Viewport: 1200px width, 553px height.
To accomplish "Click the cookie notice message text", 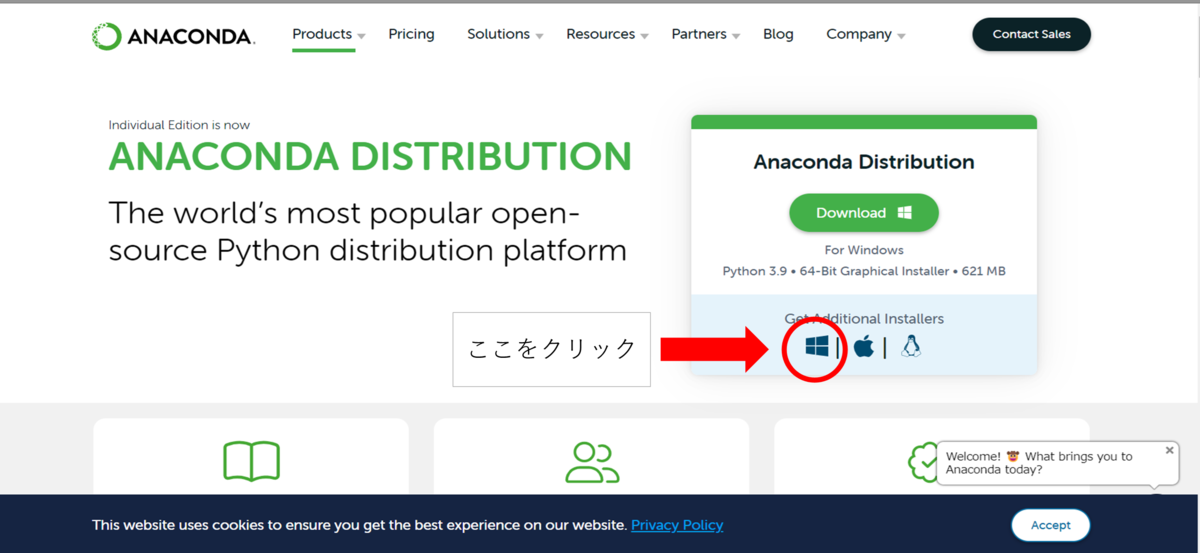I will (360, 525).
